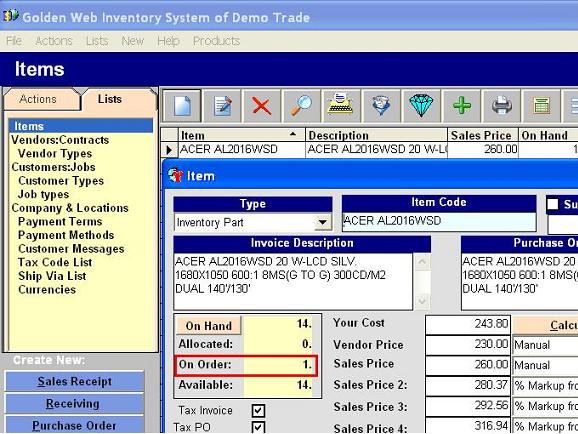This screenshot has width=578, height=434.
Task: Click the Edit item pencil icon
Action: click(x=222, y=105)
